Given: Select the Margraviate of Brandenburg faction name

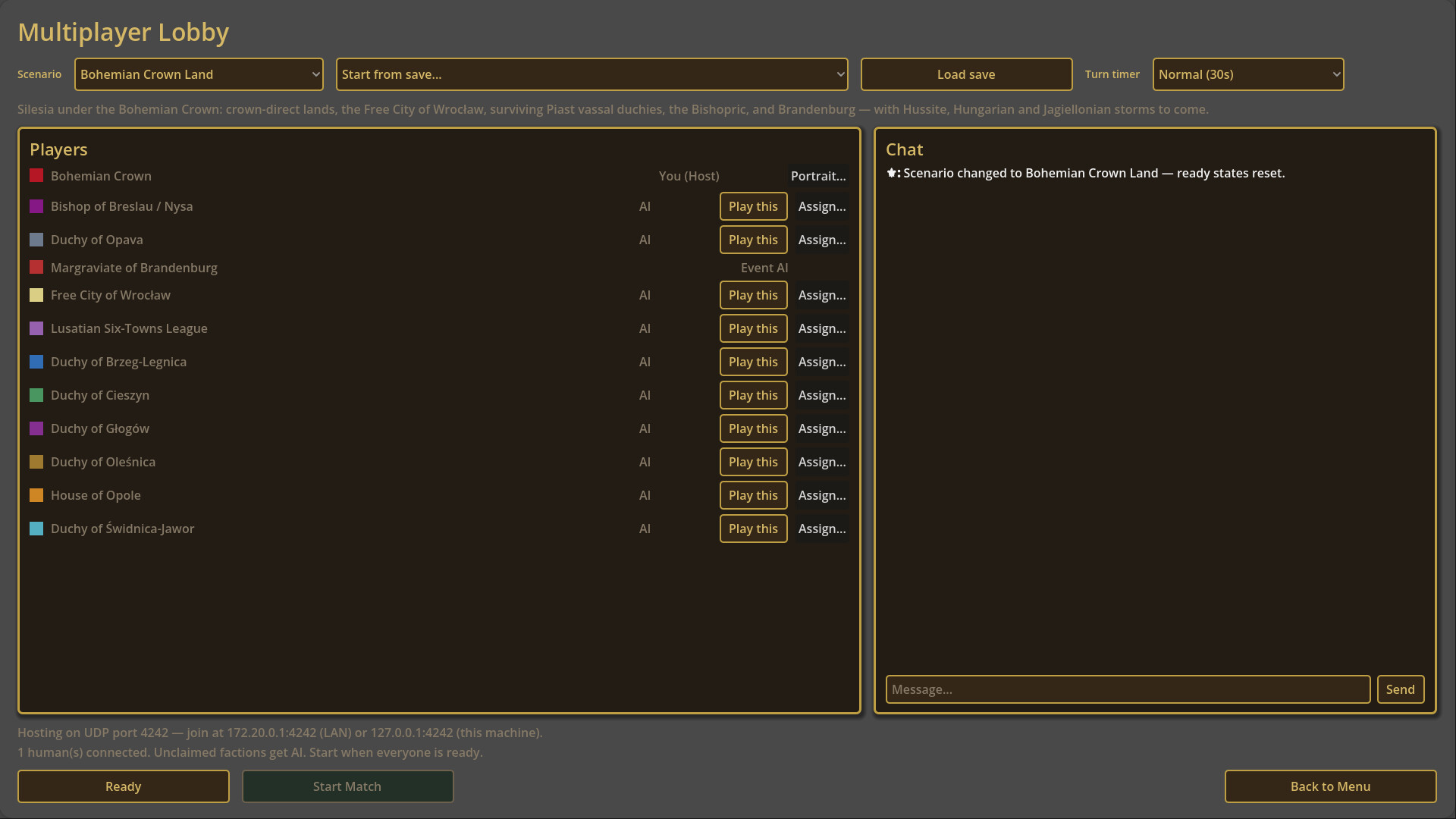Looking at the screenshot, I should coord(134,268).
